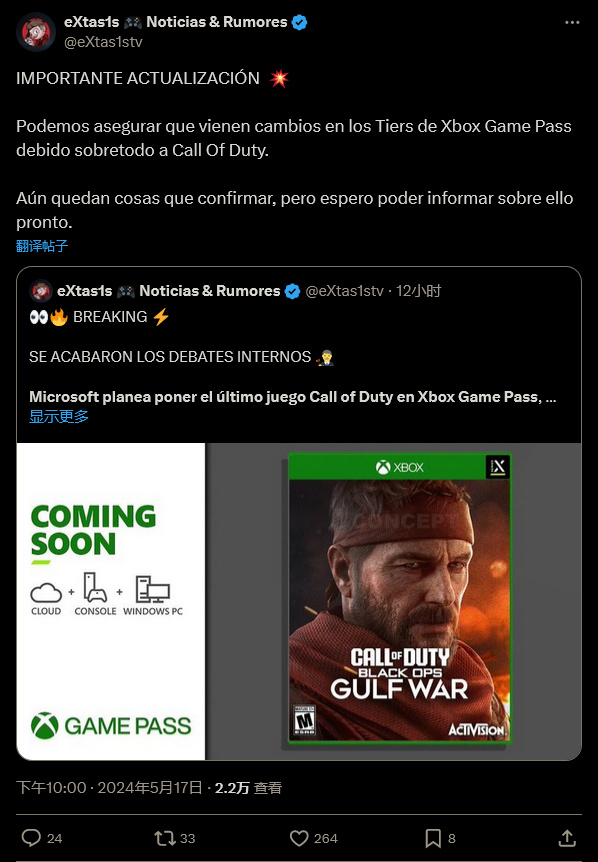
Task: Open the share upload icon
Action: (x=567, y=838)
